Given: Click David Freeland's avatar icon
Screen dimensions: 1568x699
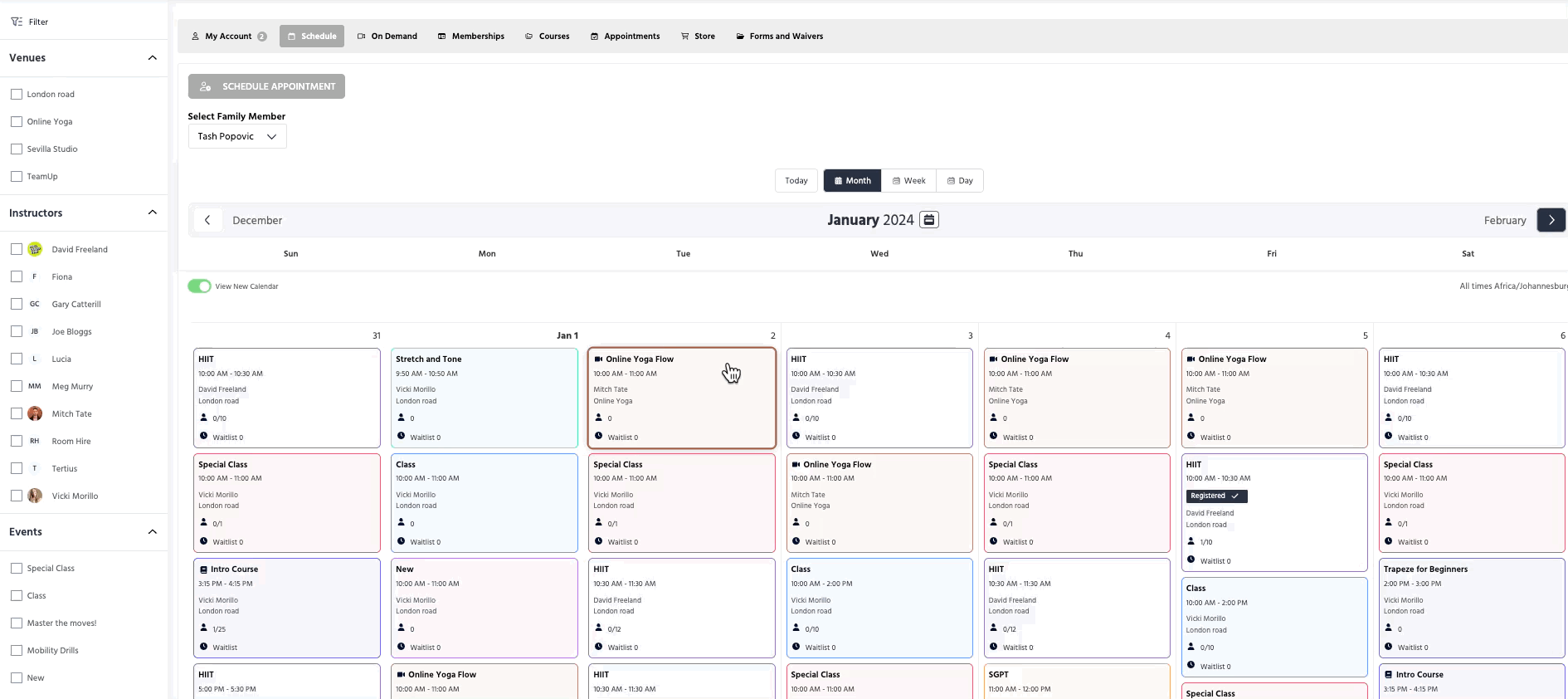Looking at the screenshot, I should pos(35,249).
